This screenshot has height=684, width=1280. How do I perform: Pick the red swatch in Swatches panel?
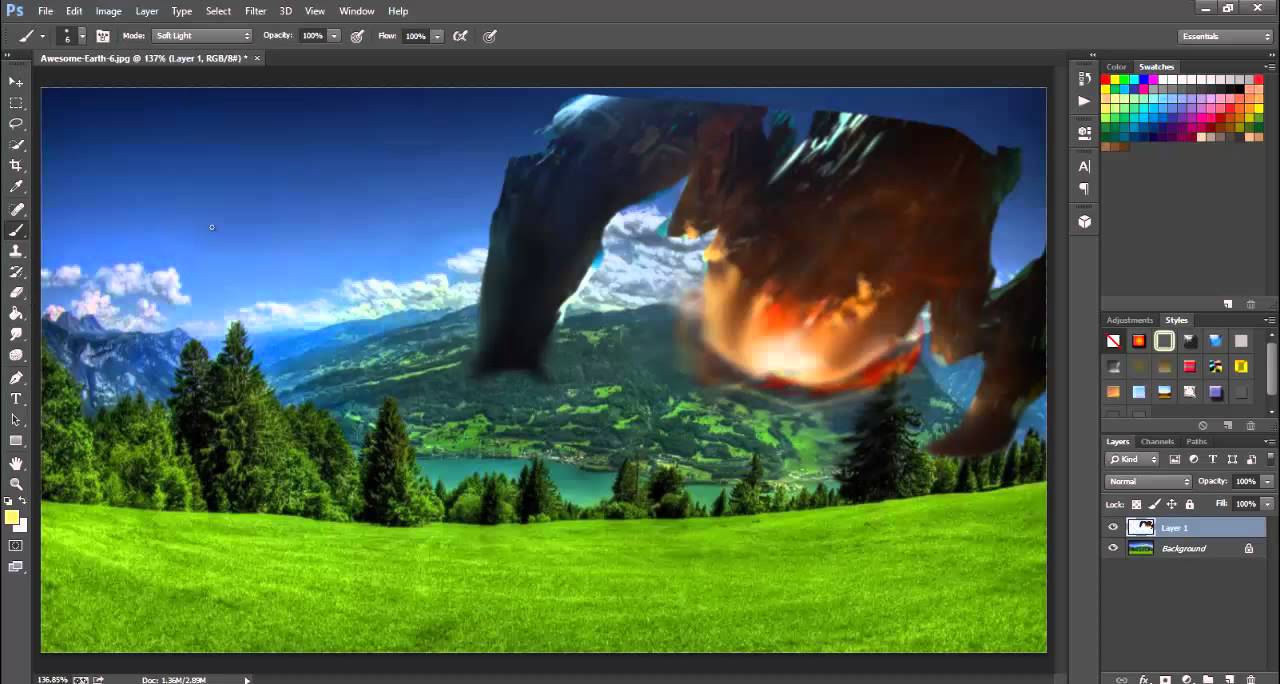[x=1107, y=80]
